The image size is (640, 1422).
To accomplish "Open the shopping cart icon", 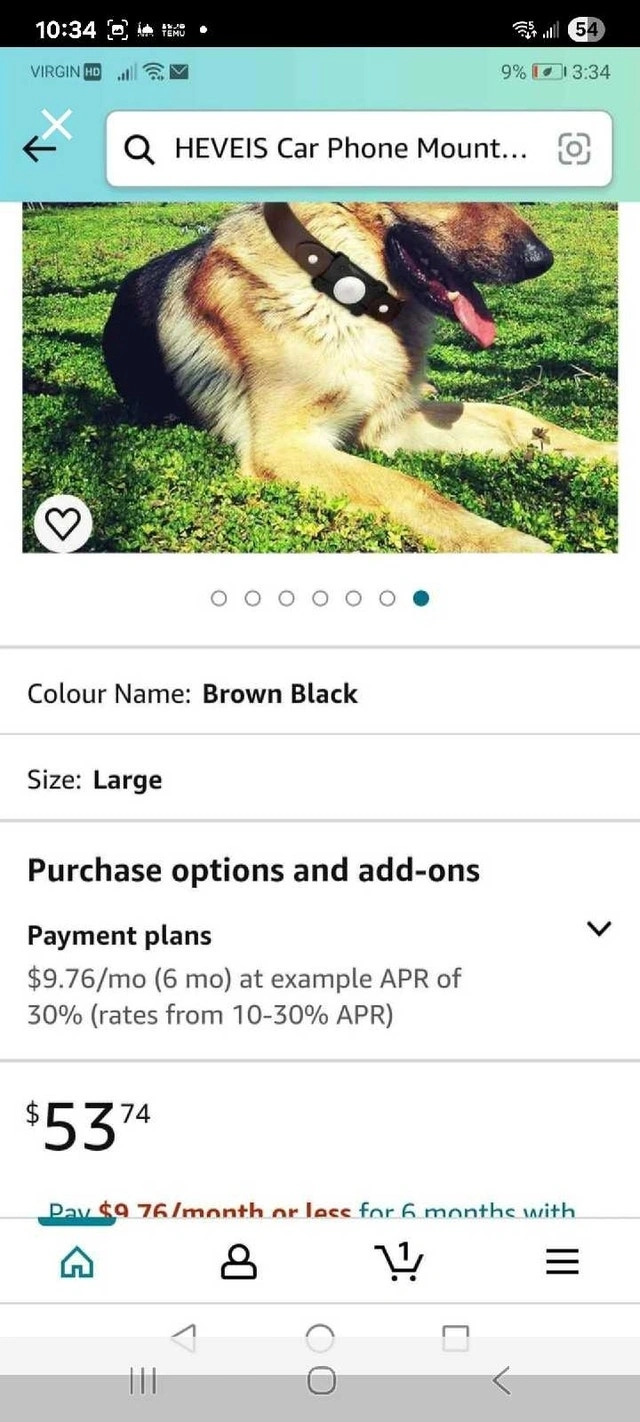I will (x=399, y=1262).
